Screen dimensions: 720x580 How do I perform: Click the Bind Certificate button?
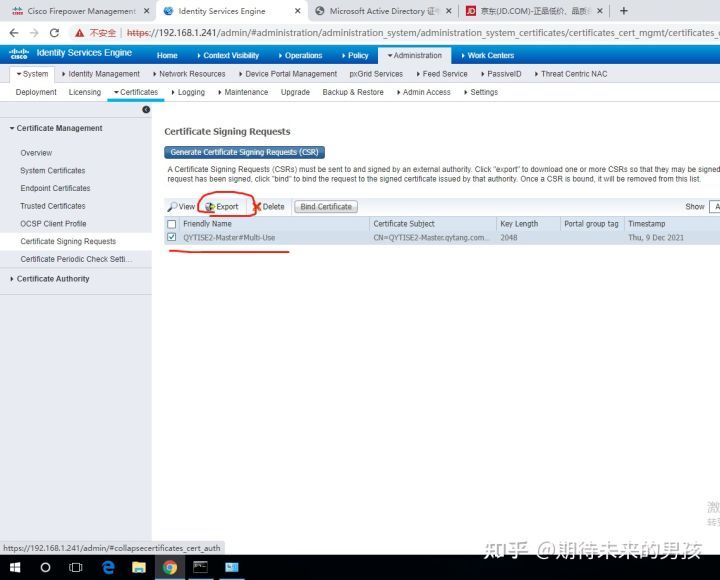coord(326,207)
